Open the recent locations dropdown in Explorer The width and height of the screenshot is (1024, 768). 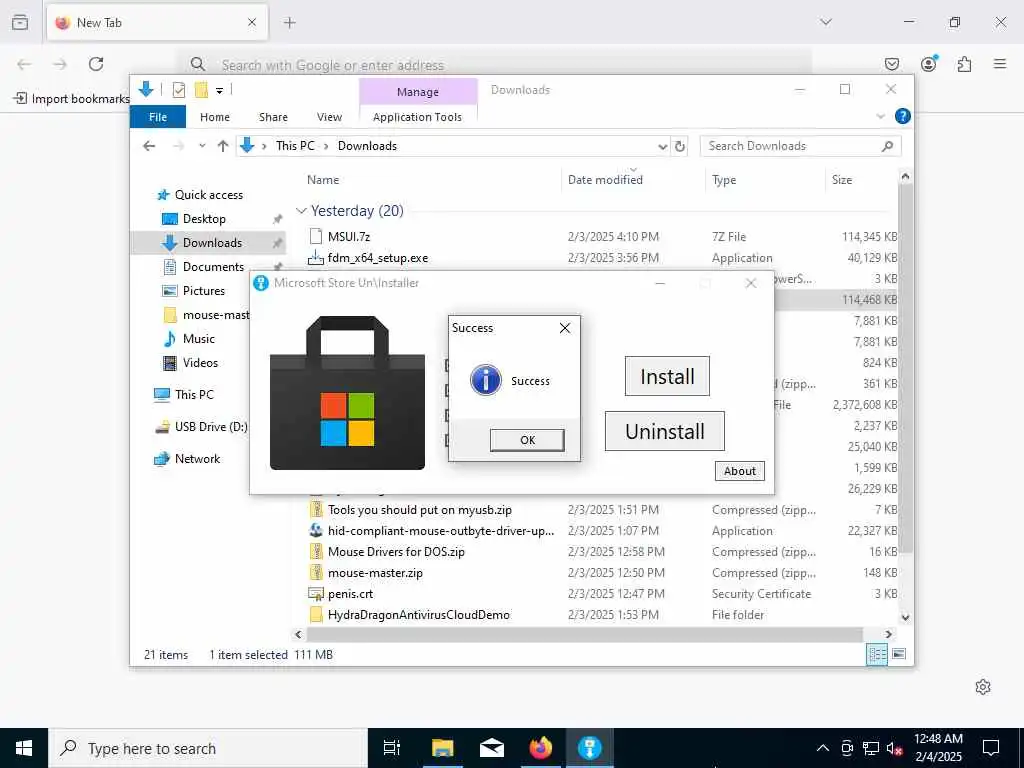click(x=202, y=146)
